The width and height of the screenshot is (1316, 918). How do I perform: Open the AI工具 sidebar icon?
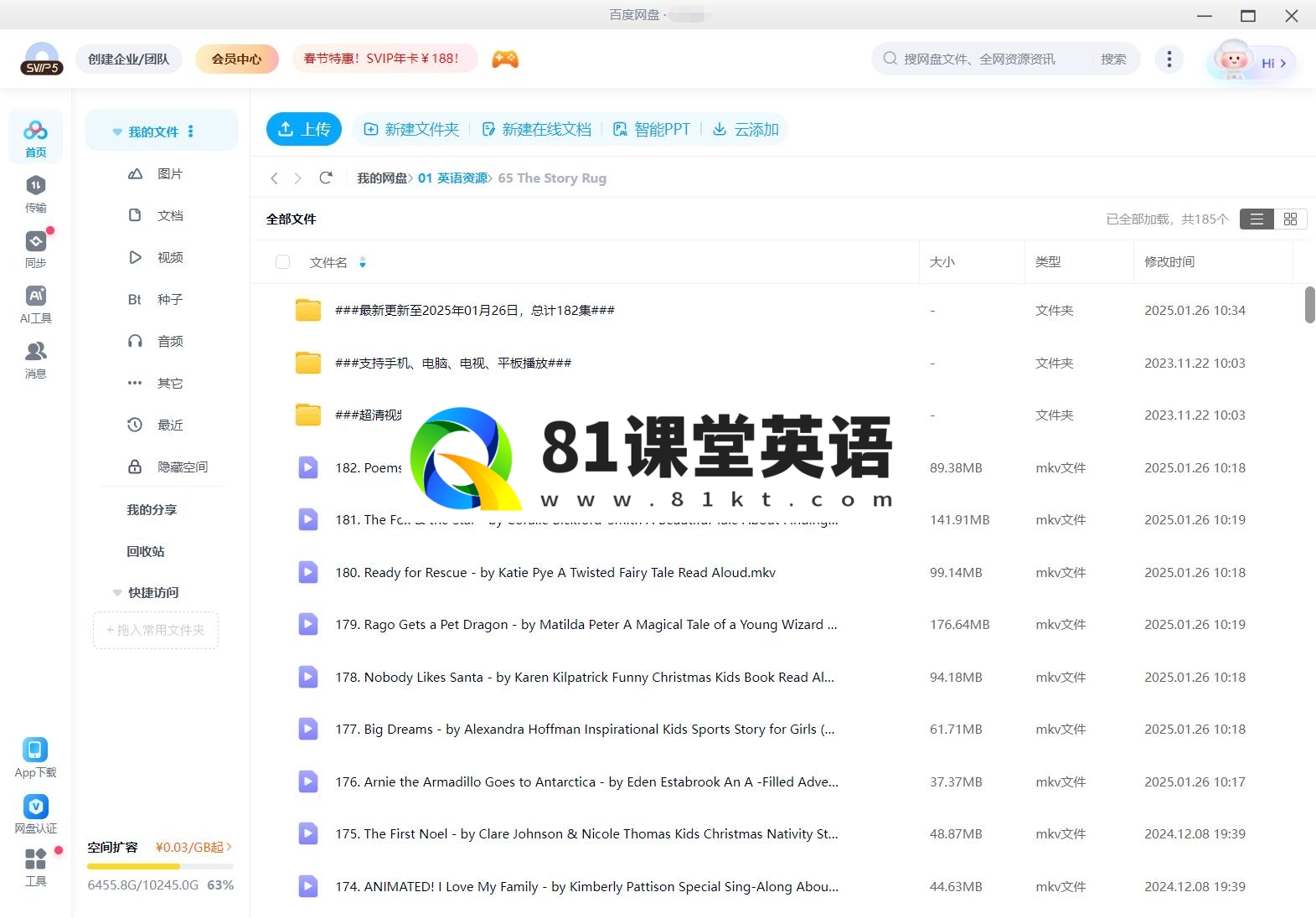[35, 305]
